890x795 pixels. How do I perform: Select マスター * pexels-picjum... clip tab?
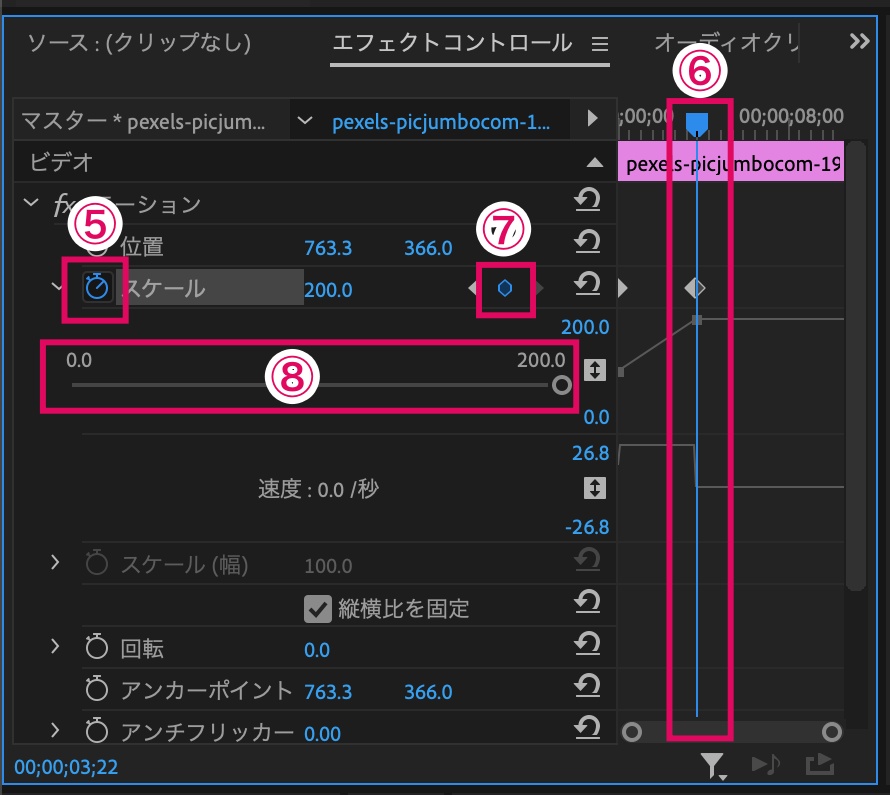[x=143, y=121]
